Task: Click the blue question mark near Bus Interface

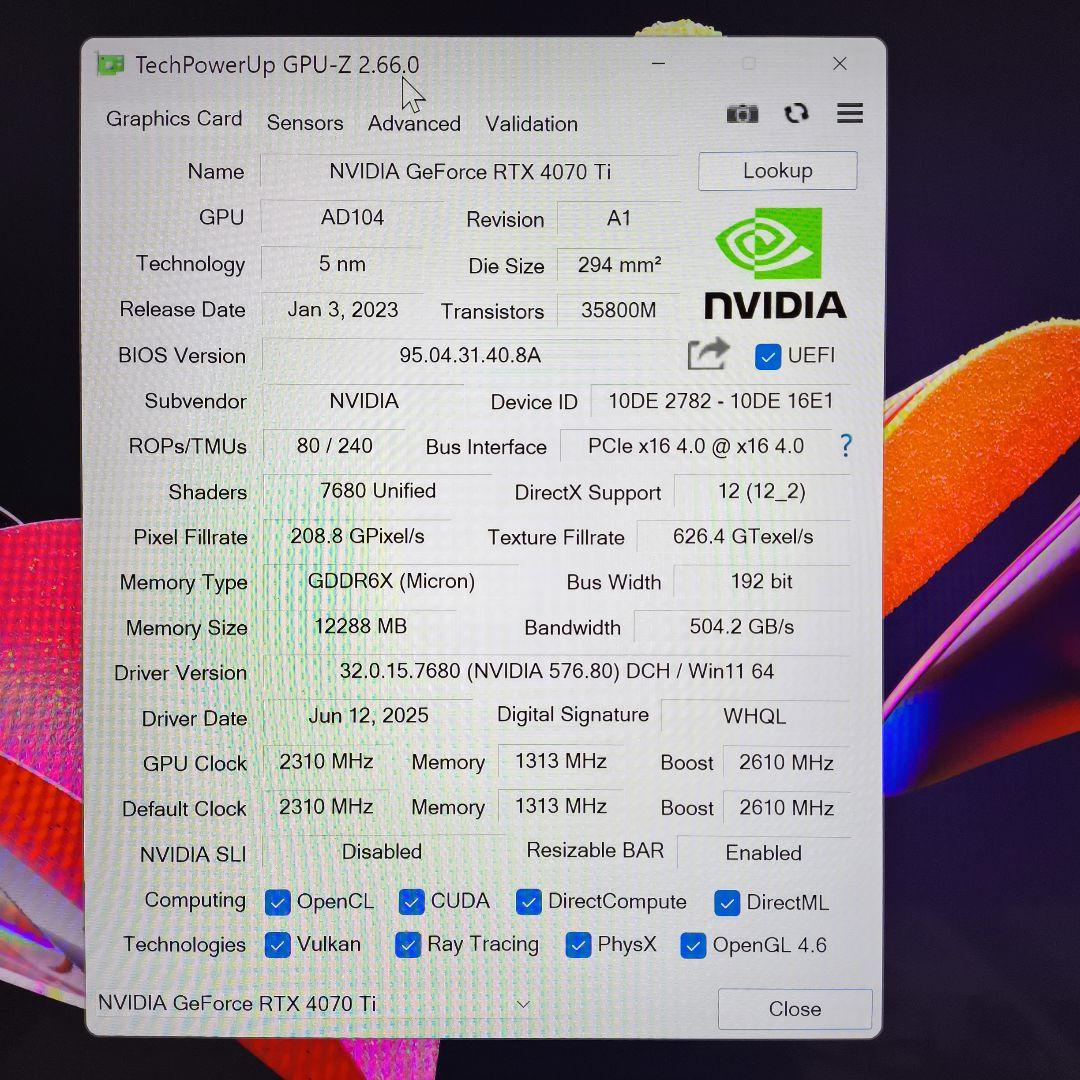Action: 845,446
